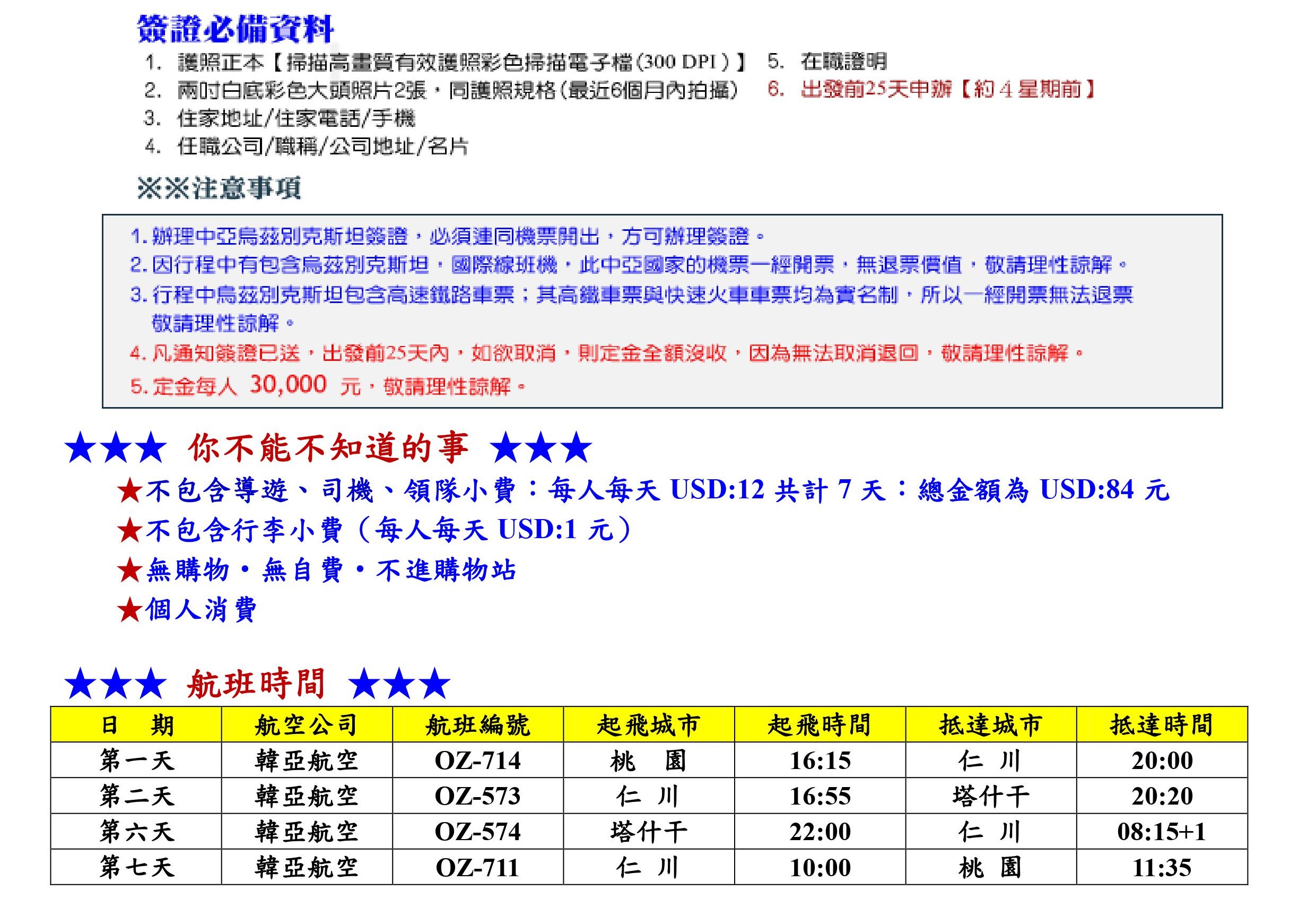The height and width of the screenshot is (907, 1316).
Task: Click the 簽證必備資料 heading
Action: (x=235, y=29)
